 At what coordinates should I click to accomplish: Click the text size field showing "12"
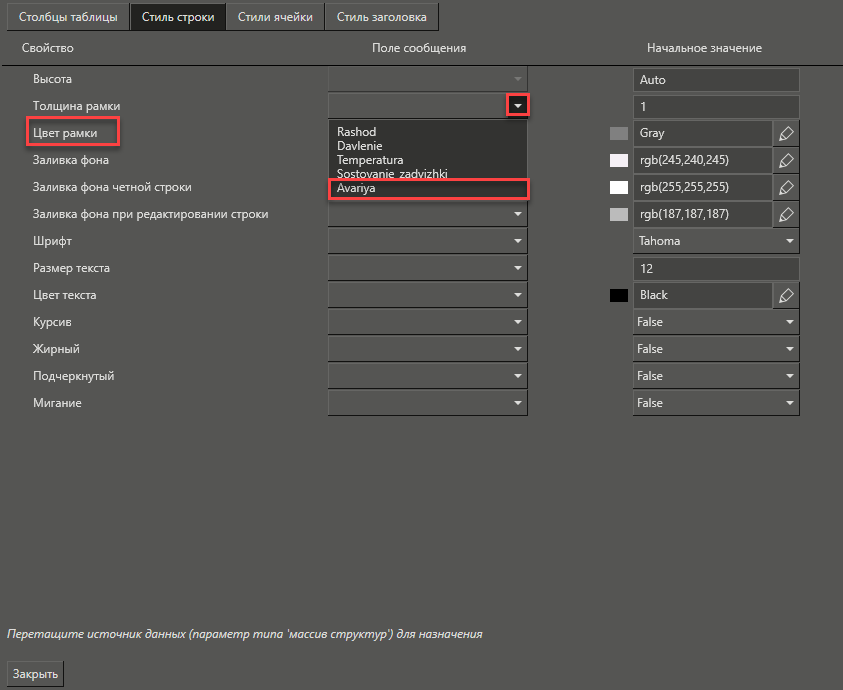click(716, 268)
